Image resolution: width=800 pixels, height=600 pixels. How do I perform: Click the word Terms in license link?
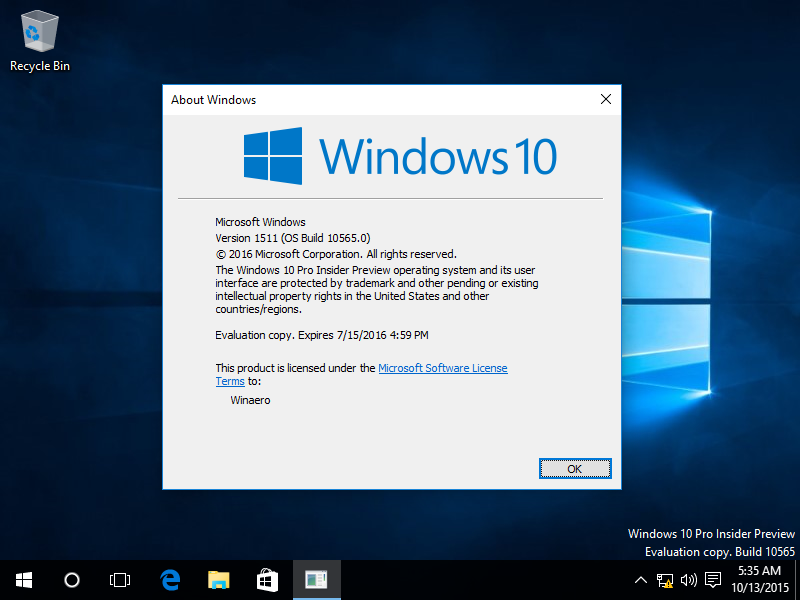[230, 381]
